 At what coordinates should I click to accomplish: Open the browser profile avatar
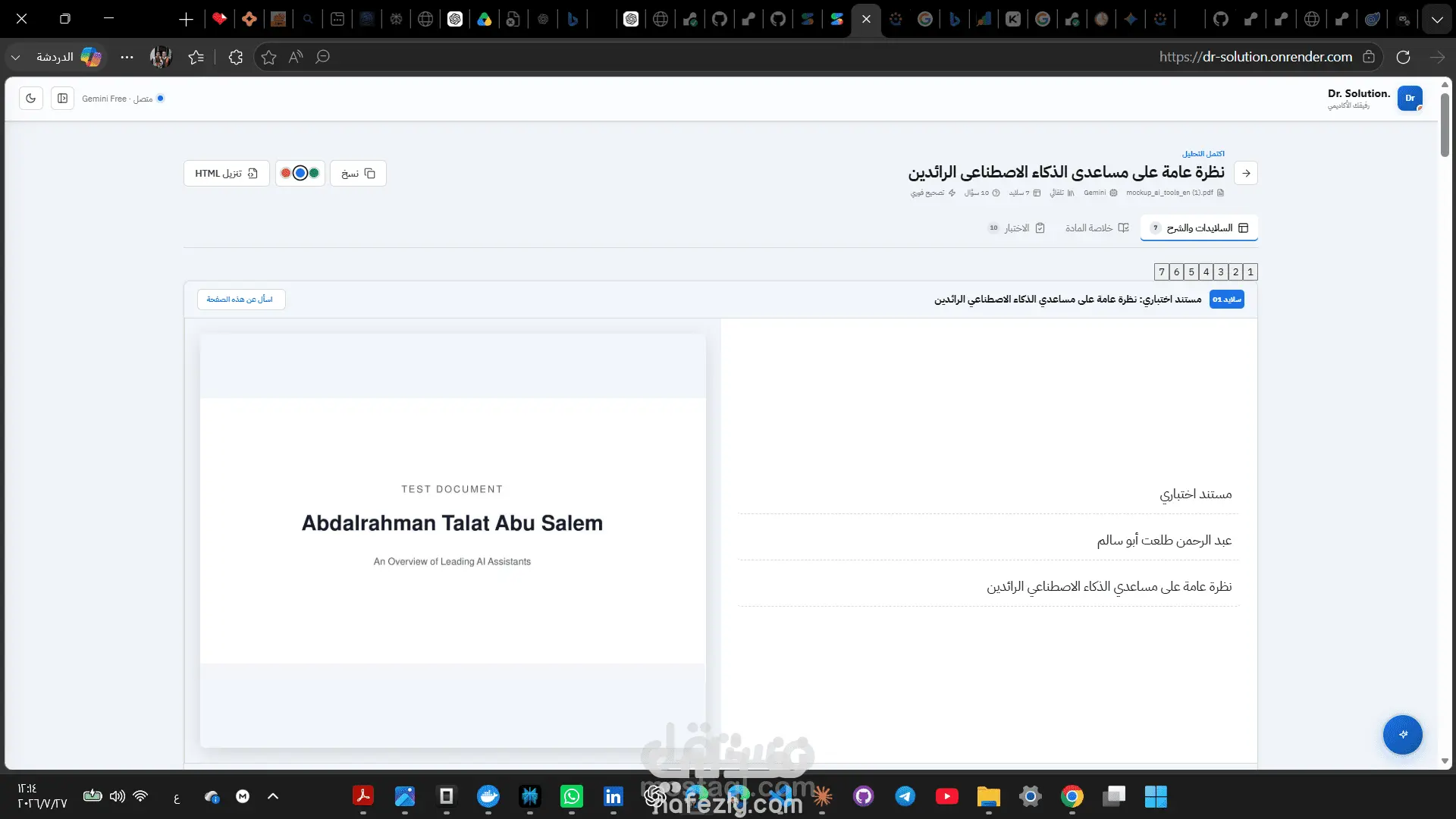(x=161, y=57)
